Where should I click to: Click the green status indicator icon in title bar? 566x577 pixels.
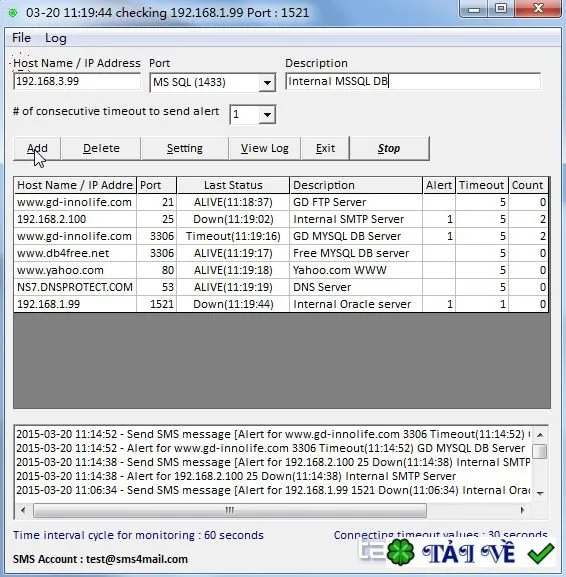click(x=13, y=13)
